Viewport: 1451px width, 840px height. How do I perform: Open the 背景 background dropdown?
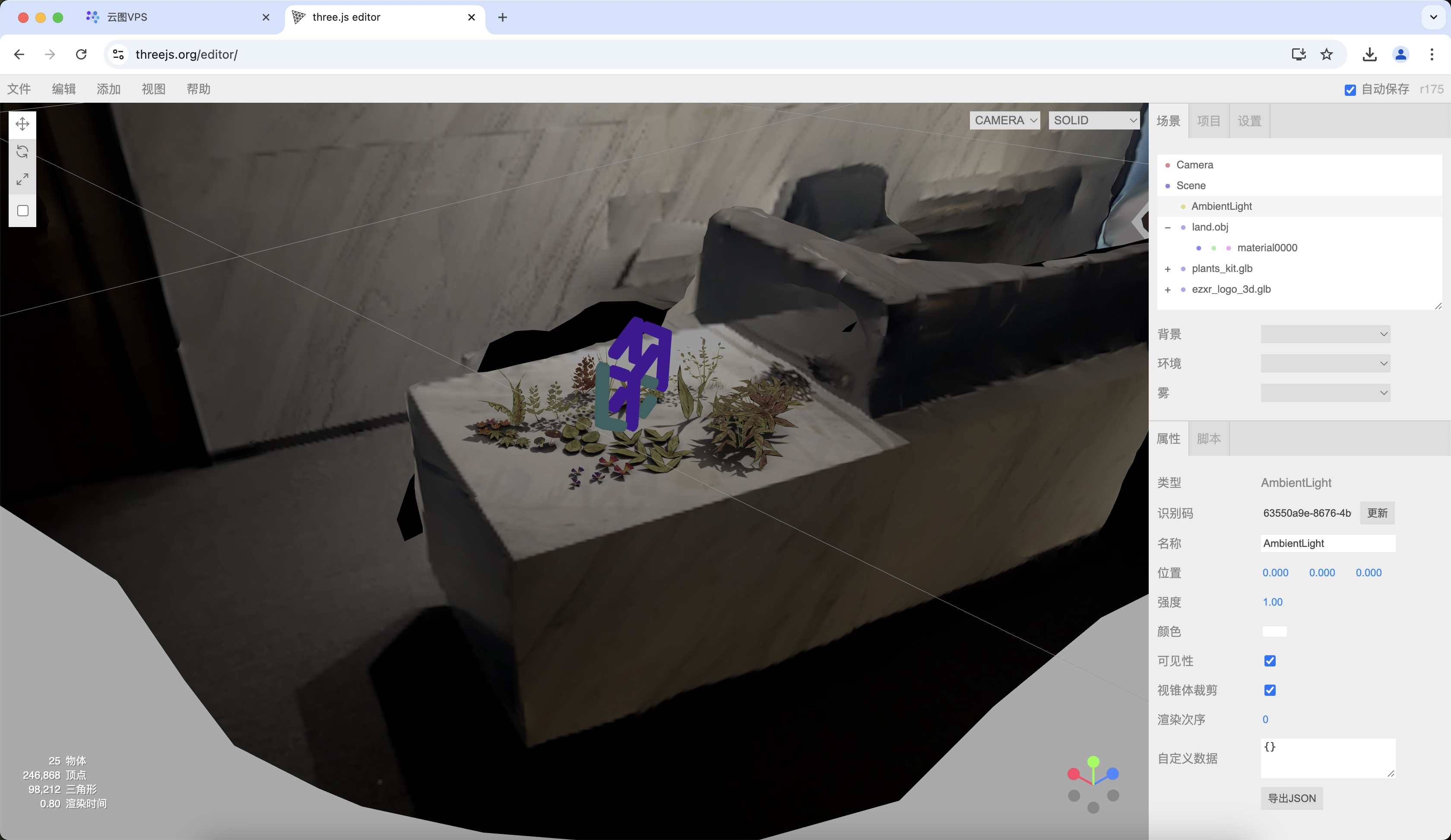click(x=1325, y=334)
